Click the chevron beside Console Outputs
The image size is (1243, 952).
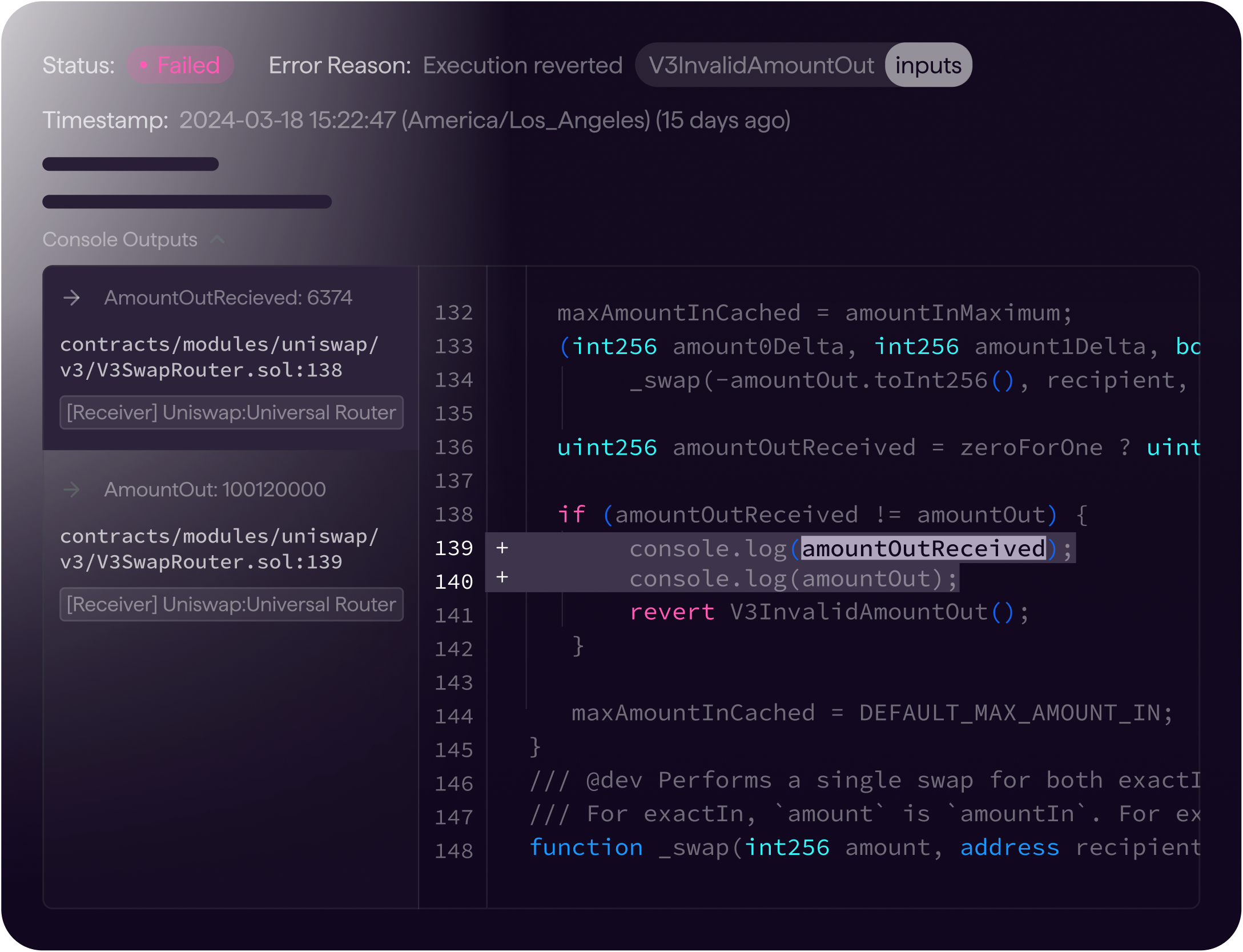[x=218, y=239]
